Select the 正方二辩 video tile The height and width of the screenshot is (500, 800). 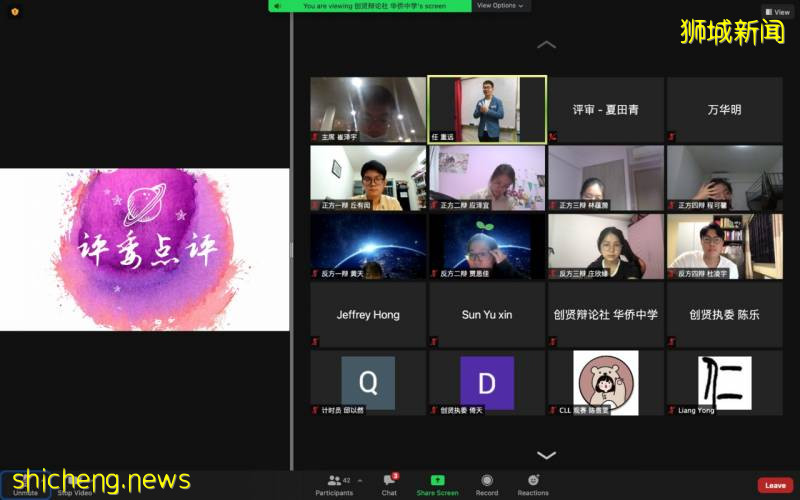click(487, 178)
